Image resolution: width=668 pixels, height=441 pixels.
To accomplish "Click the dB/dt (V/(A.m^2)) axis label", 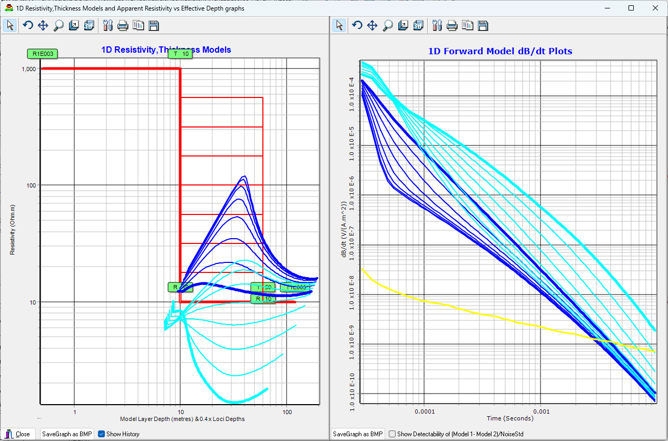I will pyautogui.click(x=342, y=231).
